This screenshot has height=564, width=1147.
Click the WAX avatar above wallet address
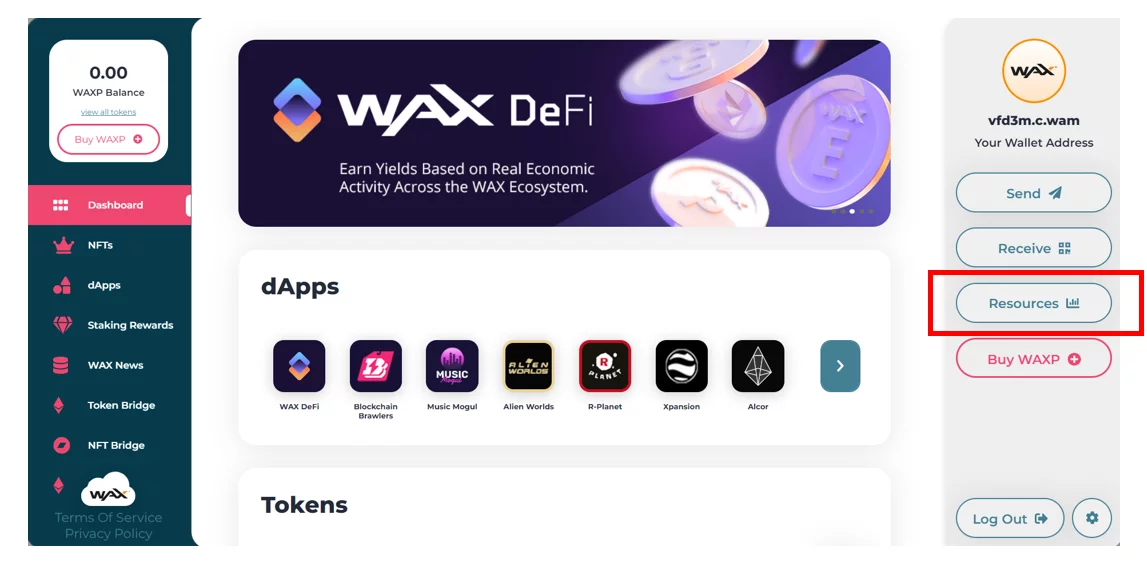[x=1034, y=71]
